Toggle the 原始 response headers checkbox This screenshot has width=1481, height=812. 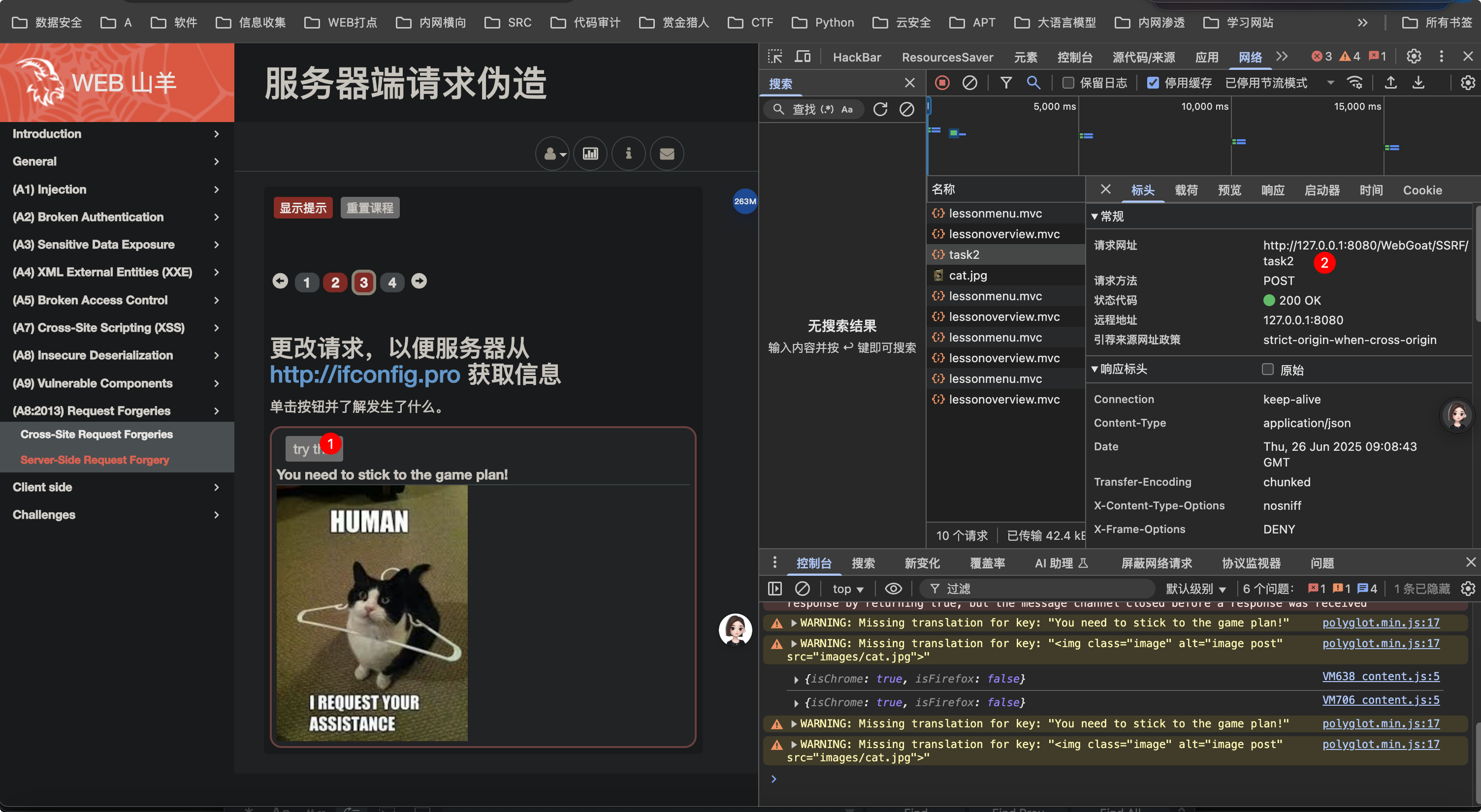[1267, 369]
